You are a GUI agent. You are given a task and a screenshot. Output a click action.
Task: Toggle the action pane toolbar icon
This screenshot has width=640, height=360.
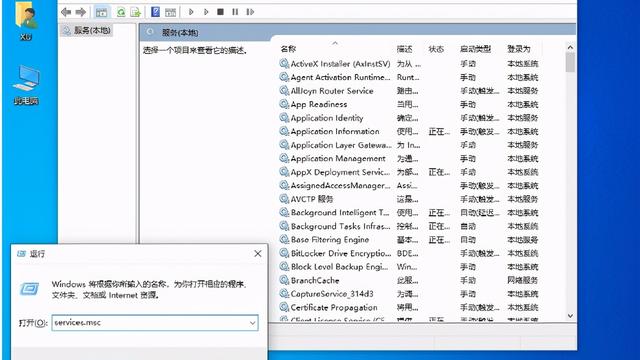coord(170,12)
